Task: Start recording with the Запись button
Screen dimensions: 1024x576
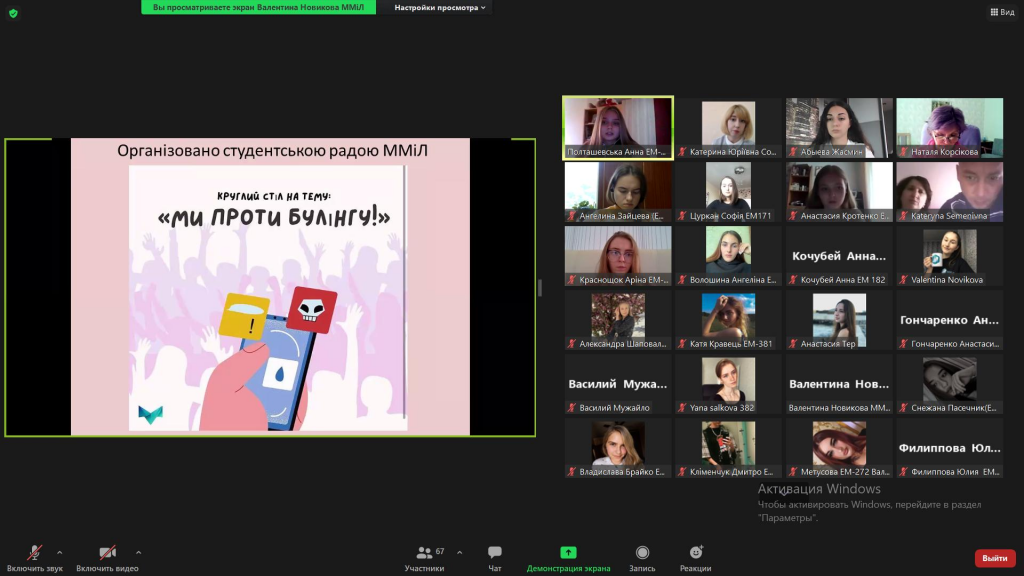Action: pyautogui.click(x=642, y=558)
